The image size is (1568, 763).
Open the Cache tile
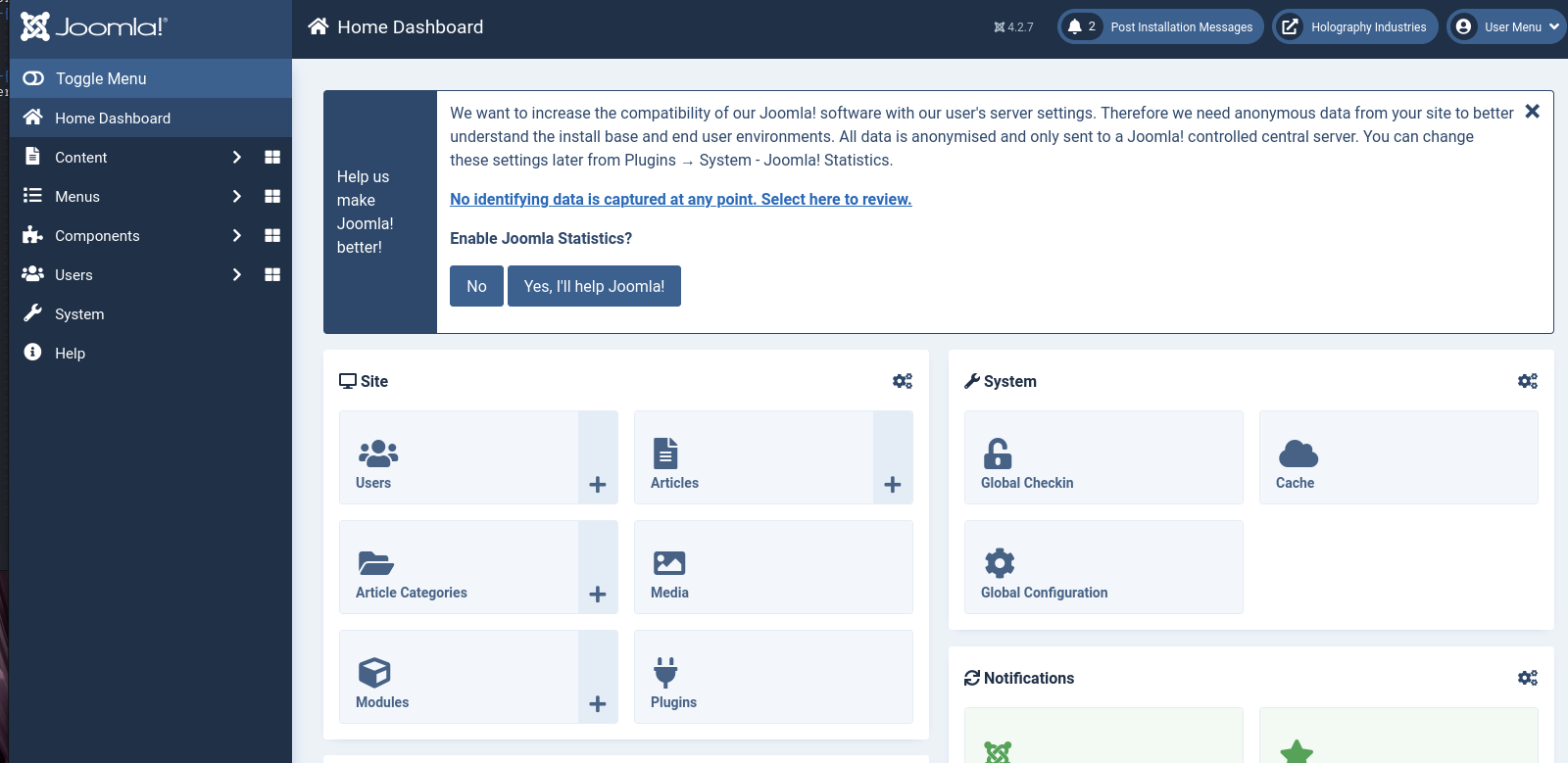1398,457
